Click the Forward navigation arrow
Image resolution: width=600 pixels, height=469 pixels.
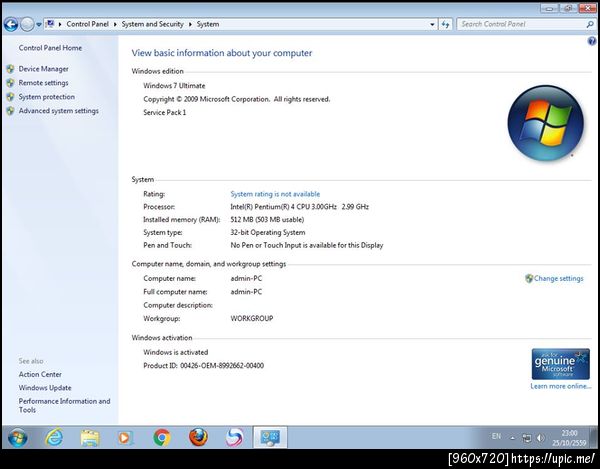pyautogui.click(x=27, y=24)
